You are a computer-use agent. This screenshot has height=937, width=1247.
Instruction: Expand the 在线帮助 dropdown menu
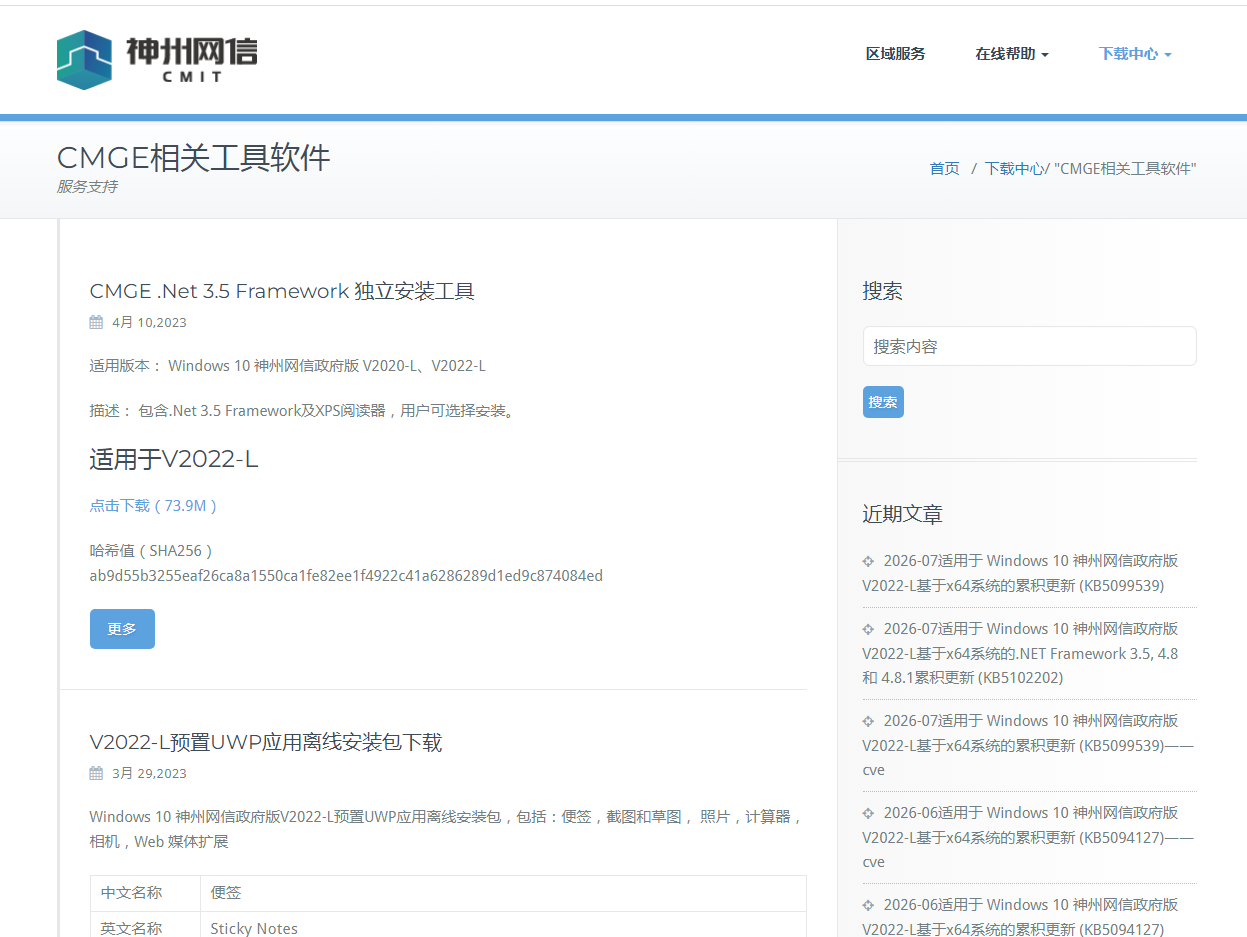pyautogui.click(x=1012, y=54)
